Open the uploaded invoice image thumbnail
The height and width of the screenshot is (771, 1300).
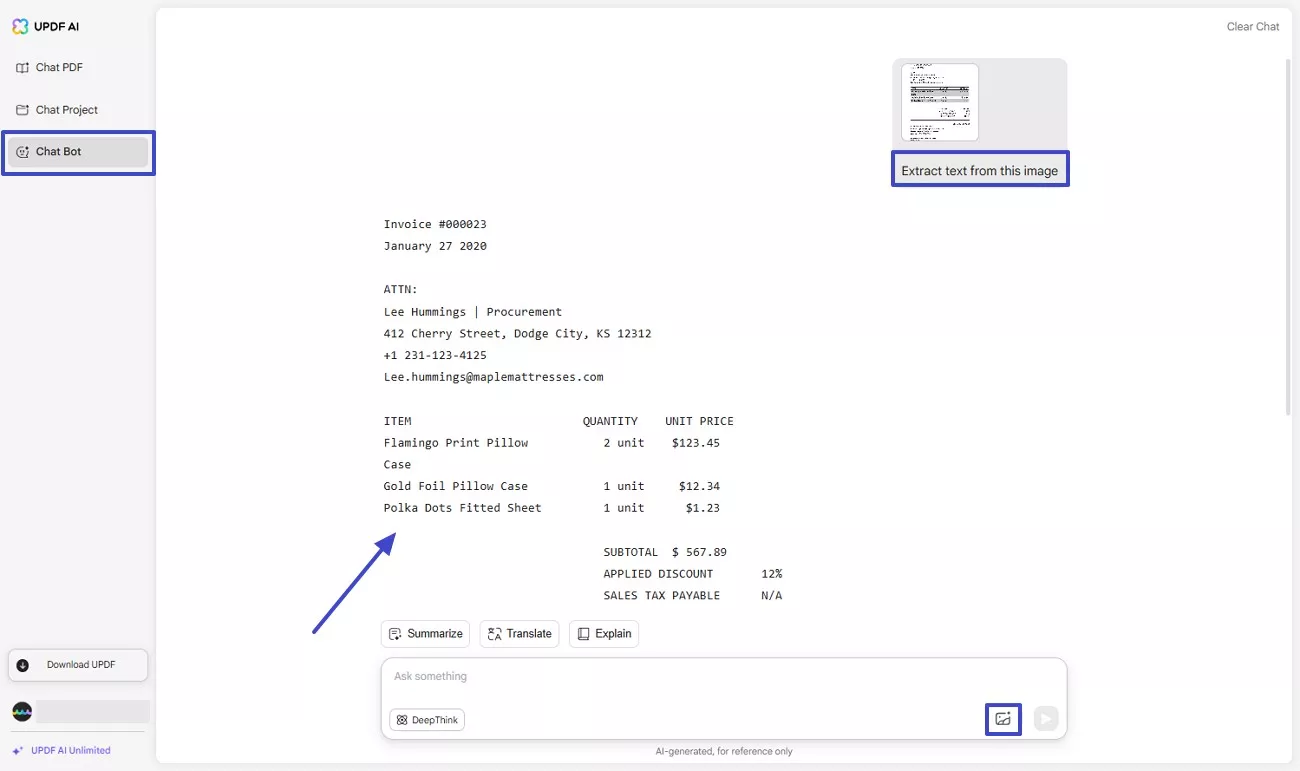coord(940,102)
